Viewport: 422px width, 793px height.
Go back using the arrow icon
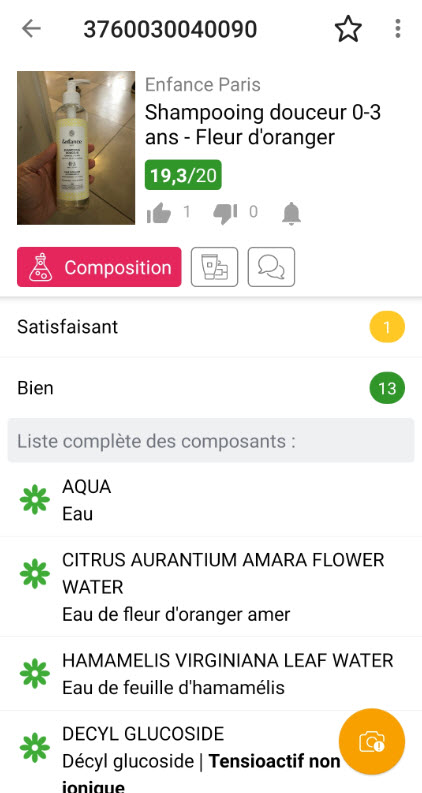pyautogui.click(x=31, y=29)
